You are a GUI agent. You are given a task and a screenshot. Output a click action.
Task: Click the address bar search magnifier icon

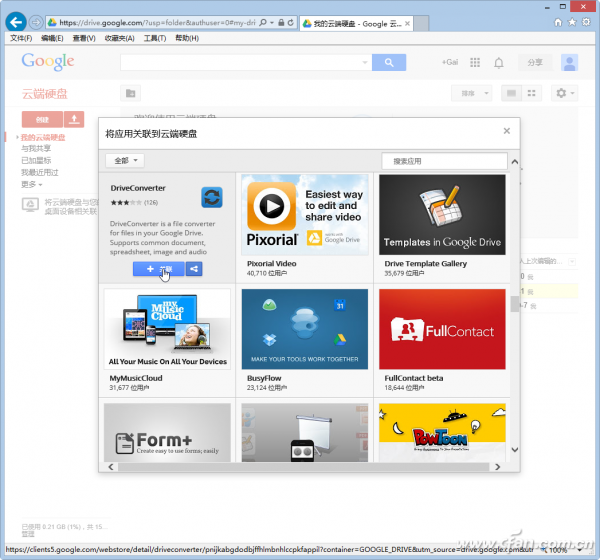[x=262, y=23]
